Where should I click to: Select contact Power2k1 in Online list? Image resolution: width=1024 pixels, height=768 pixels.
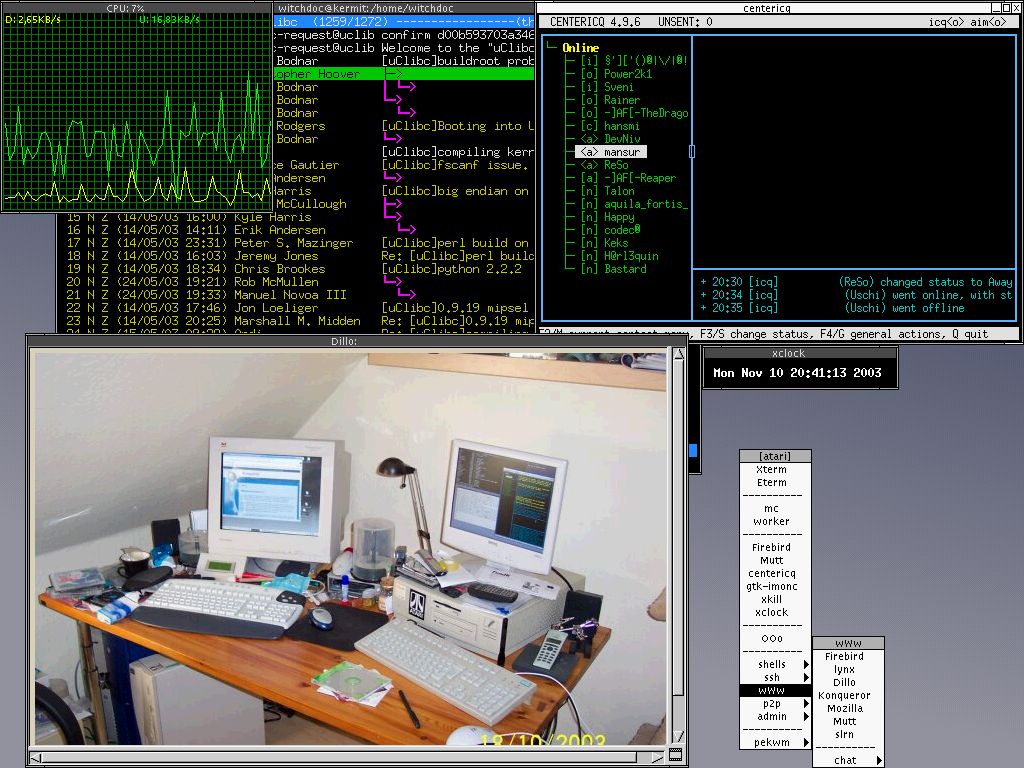627,74
